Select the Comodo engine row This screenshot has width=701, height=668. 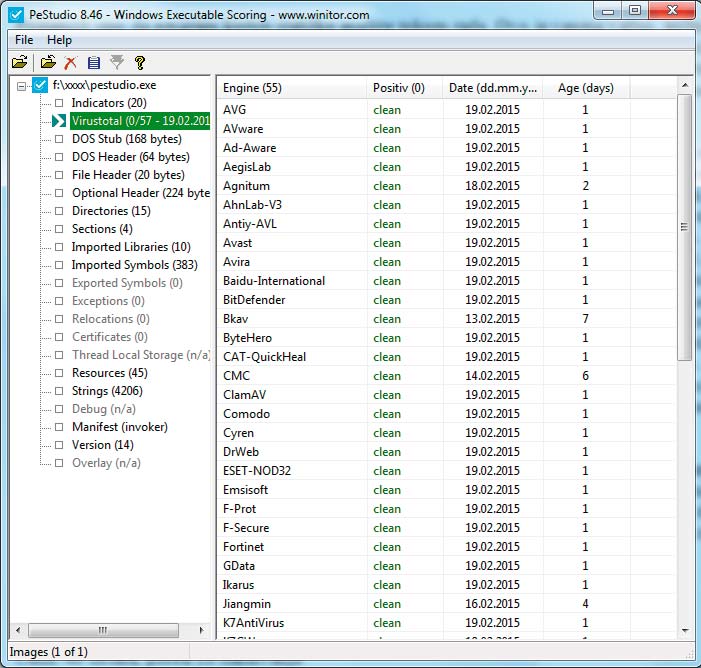[x=446, y=414]
